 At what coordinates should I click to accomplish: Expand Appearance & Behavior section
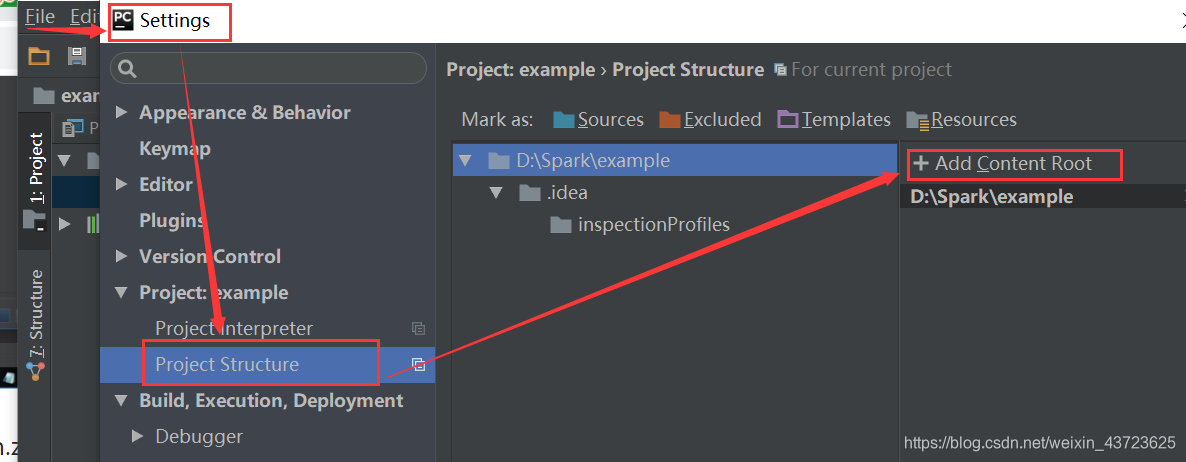point(121,113)
